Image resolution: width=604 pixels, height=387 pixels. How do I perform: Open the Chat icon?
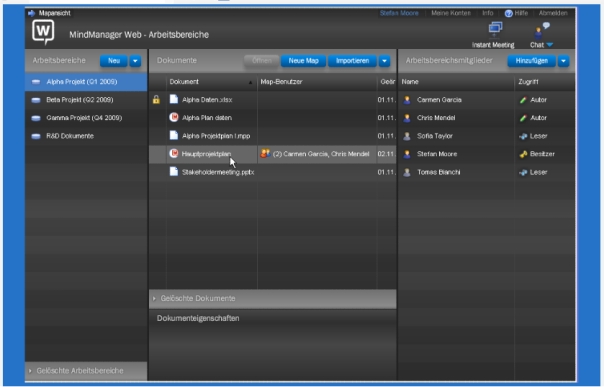click(x=541, y=30)
